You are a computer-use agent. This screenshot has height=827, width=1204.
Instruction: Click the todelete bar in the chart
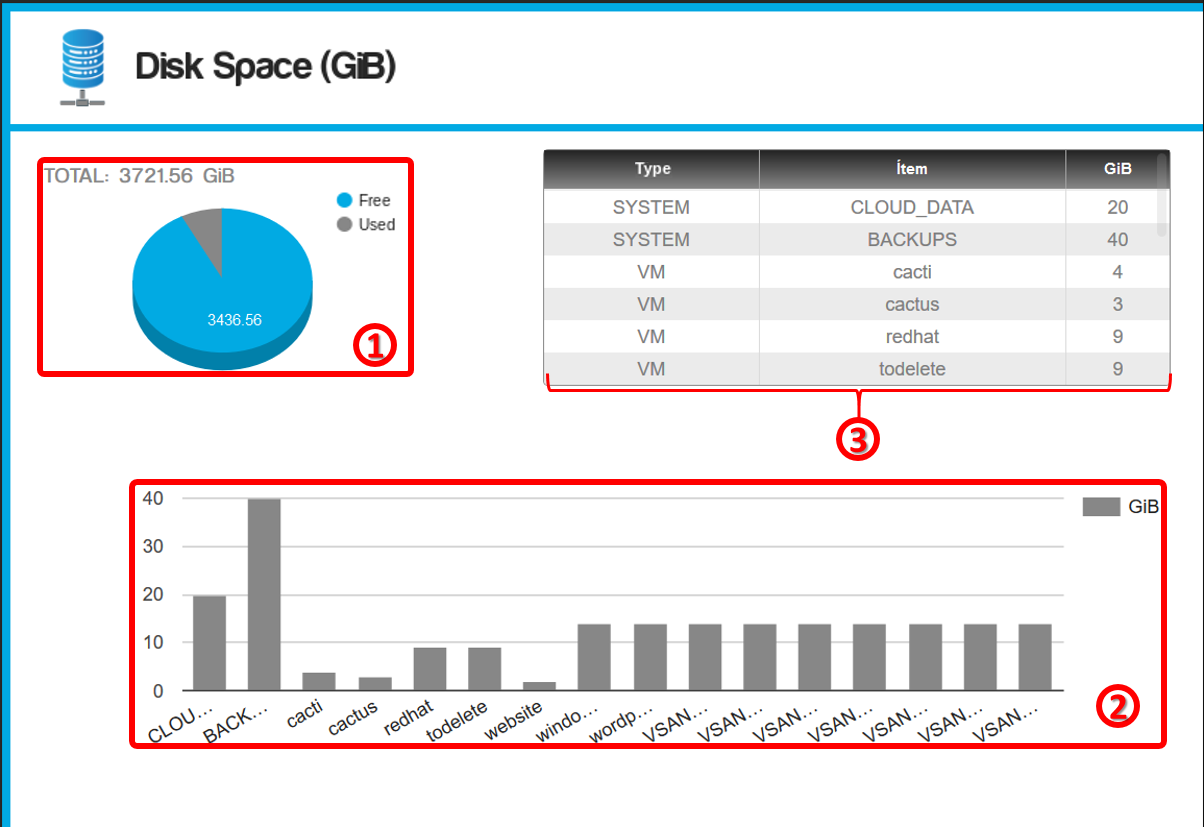[x=485, y=669]
